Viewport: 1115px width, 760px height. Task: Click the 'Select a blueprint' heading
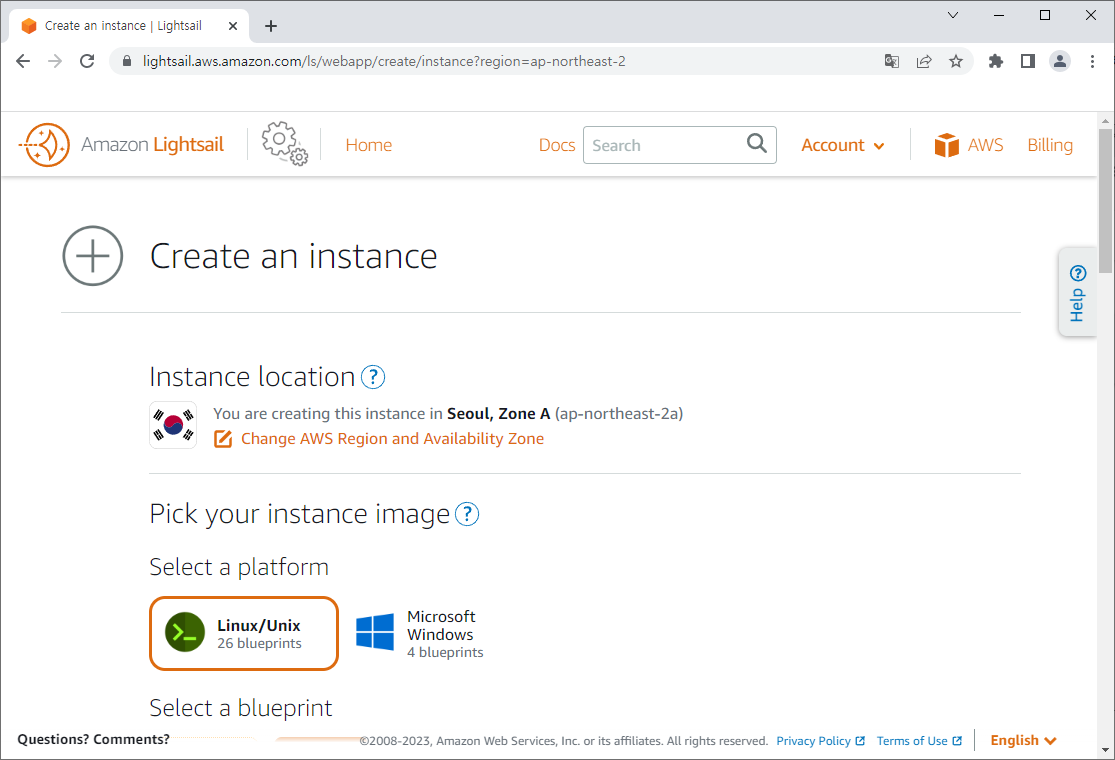240,708
